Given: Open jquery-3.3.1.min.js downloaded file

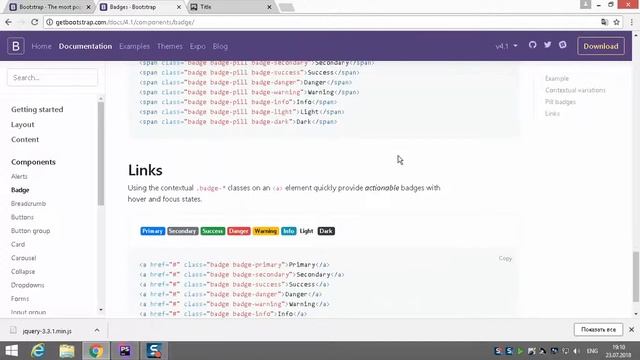Looking at the screenshot, I should [x=47, y=331].
